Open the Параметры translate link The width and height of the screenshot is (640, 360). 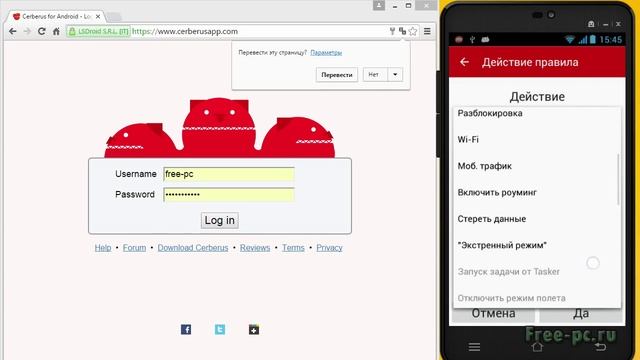pos(326,53)
